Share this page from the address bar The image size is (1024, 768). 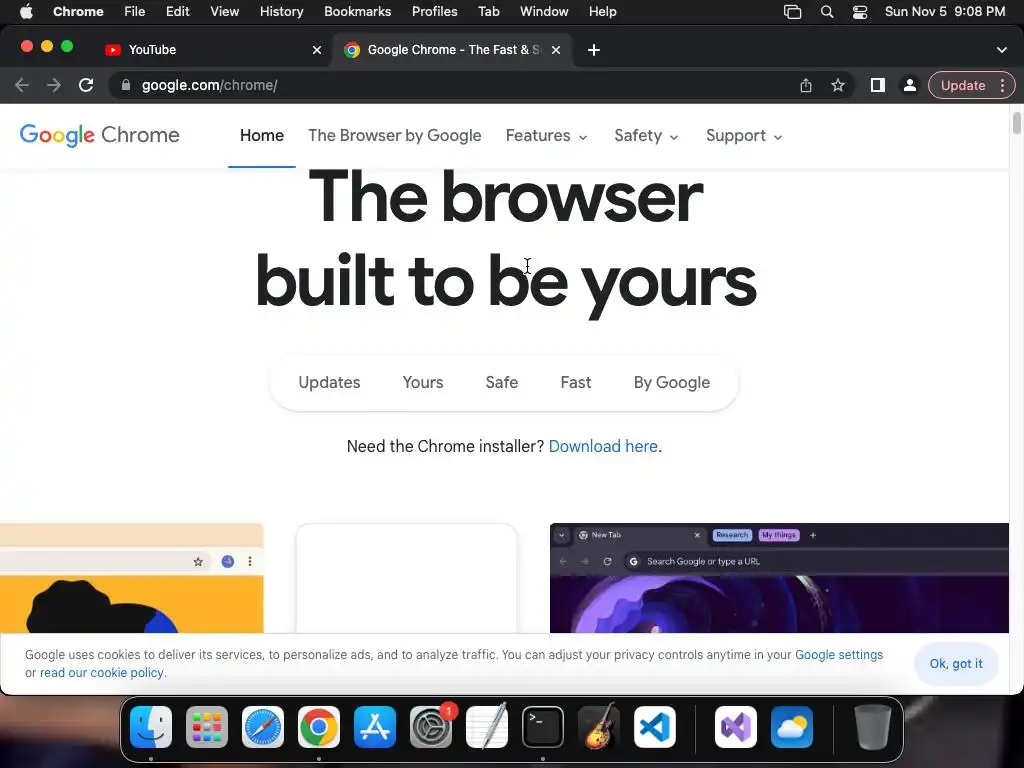point(806,85)
